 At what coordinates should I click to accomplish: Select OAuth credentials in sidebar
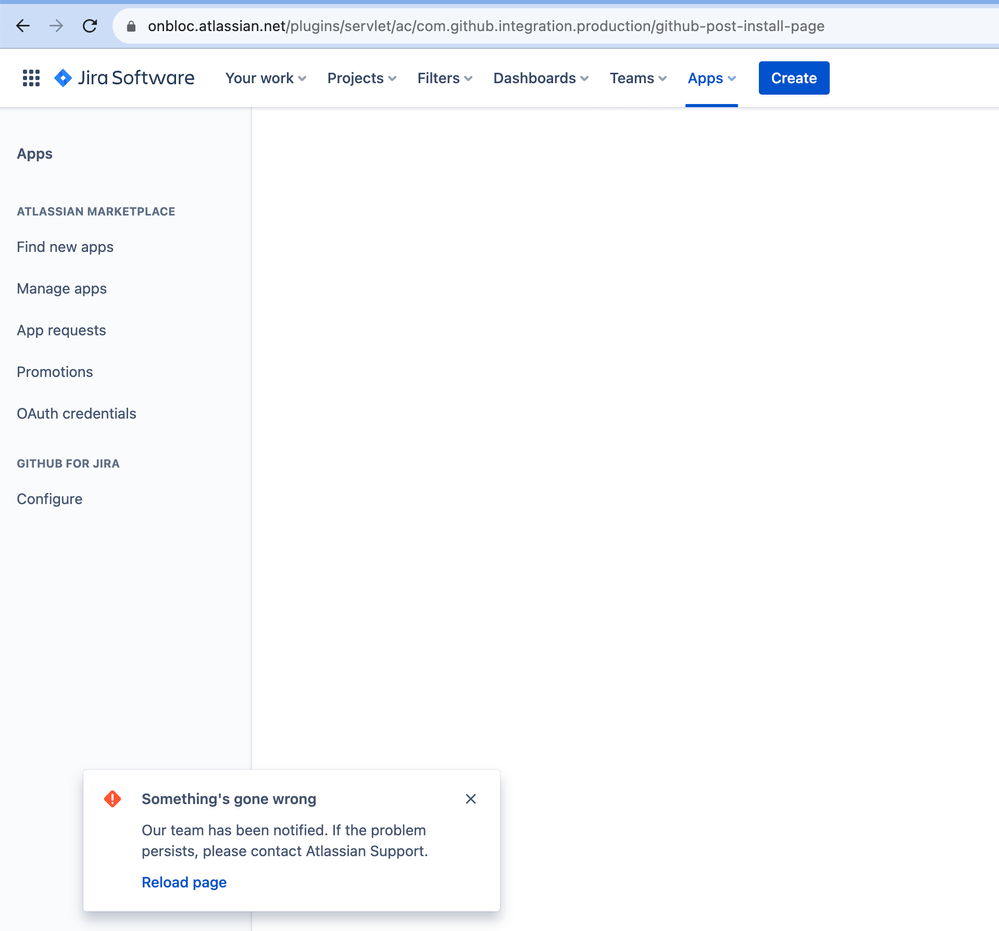(76, 414)
